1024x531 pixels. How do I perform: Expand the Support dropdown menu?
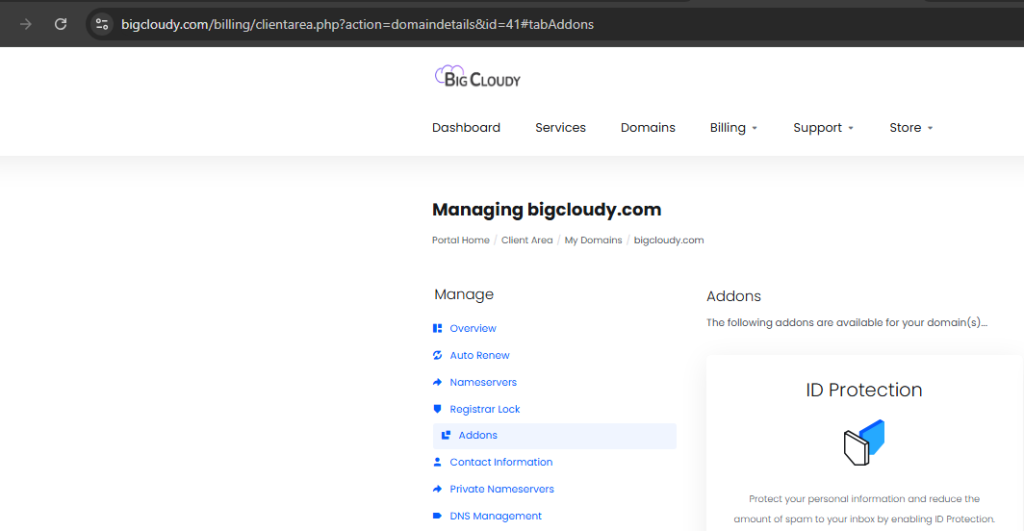(823, 128)
